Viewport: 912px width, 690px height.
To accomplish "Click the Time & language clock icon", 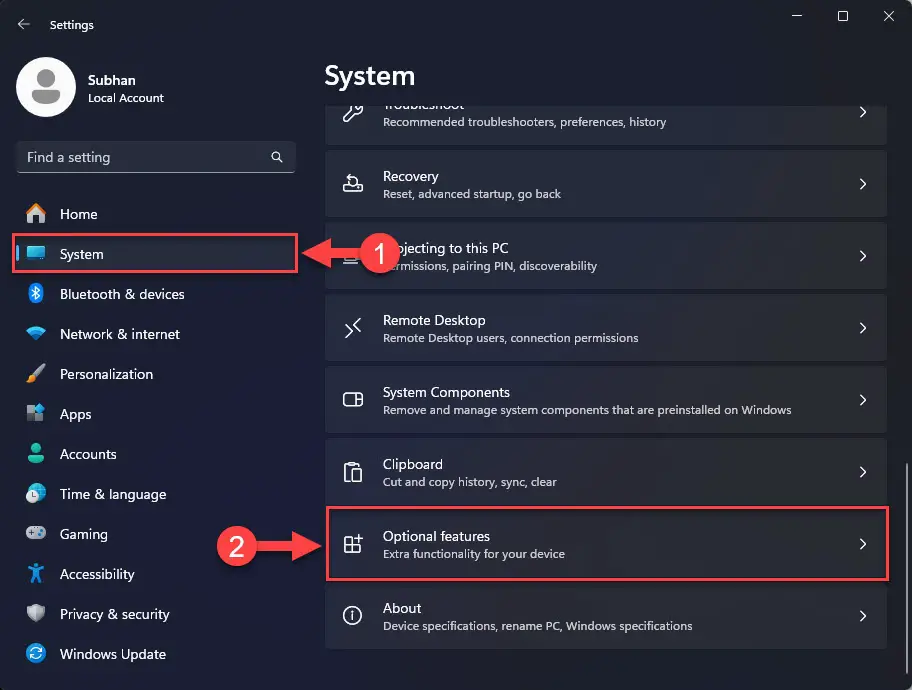I will point(36,493).
